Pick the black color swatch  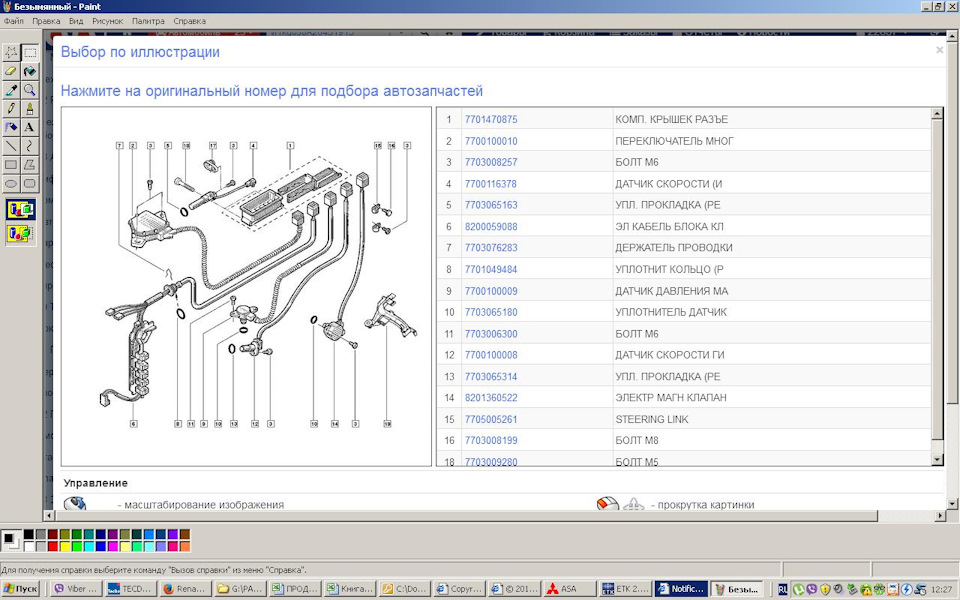tap(29, 534)
